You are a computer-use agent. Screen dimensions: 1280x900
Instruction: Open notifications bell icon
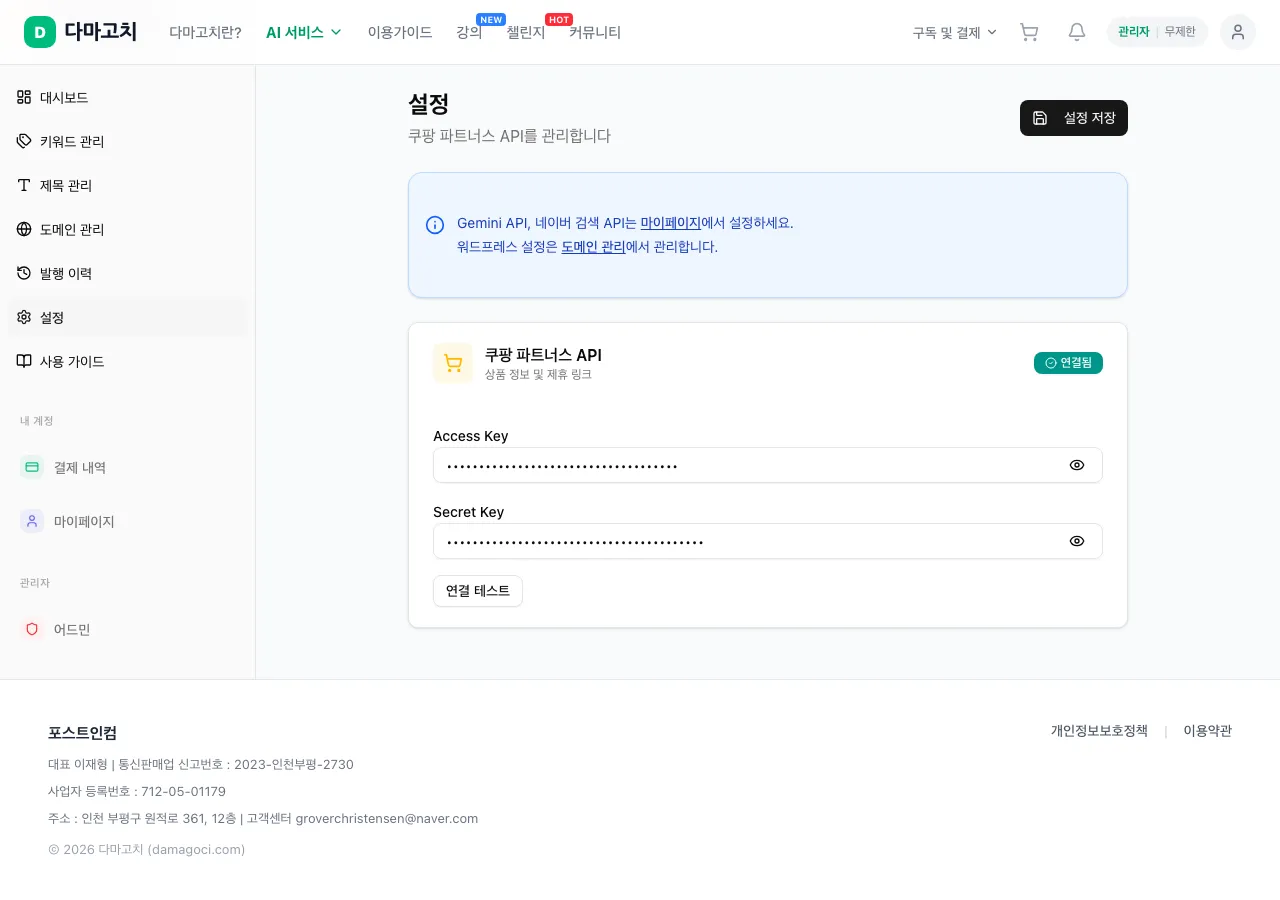[1077, 32]
